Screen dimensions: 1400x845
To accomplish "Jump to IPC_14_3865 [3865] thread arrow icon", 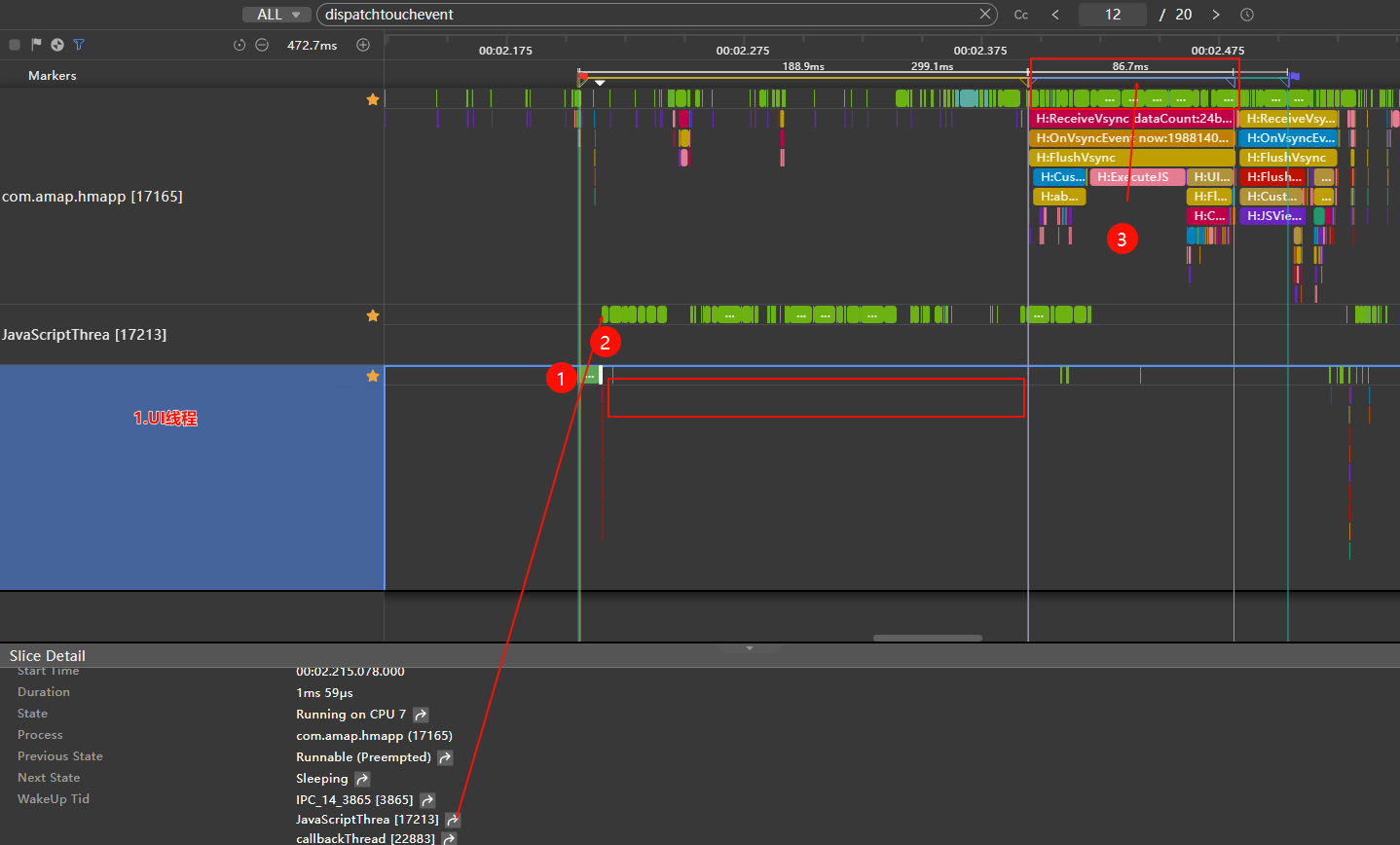I will click(427, 800).
